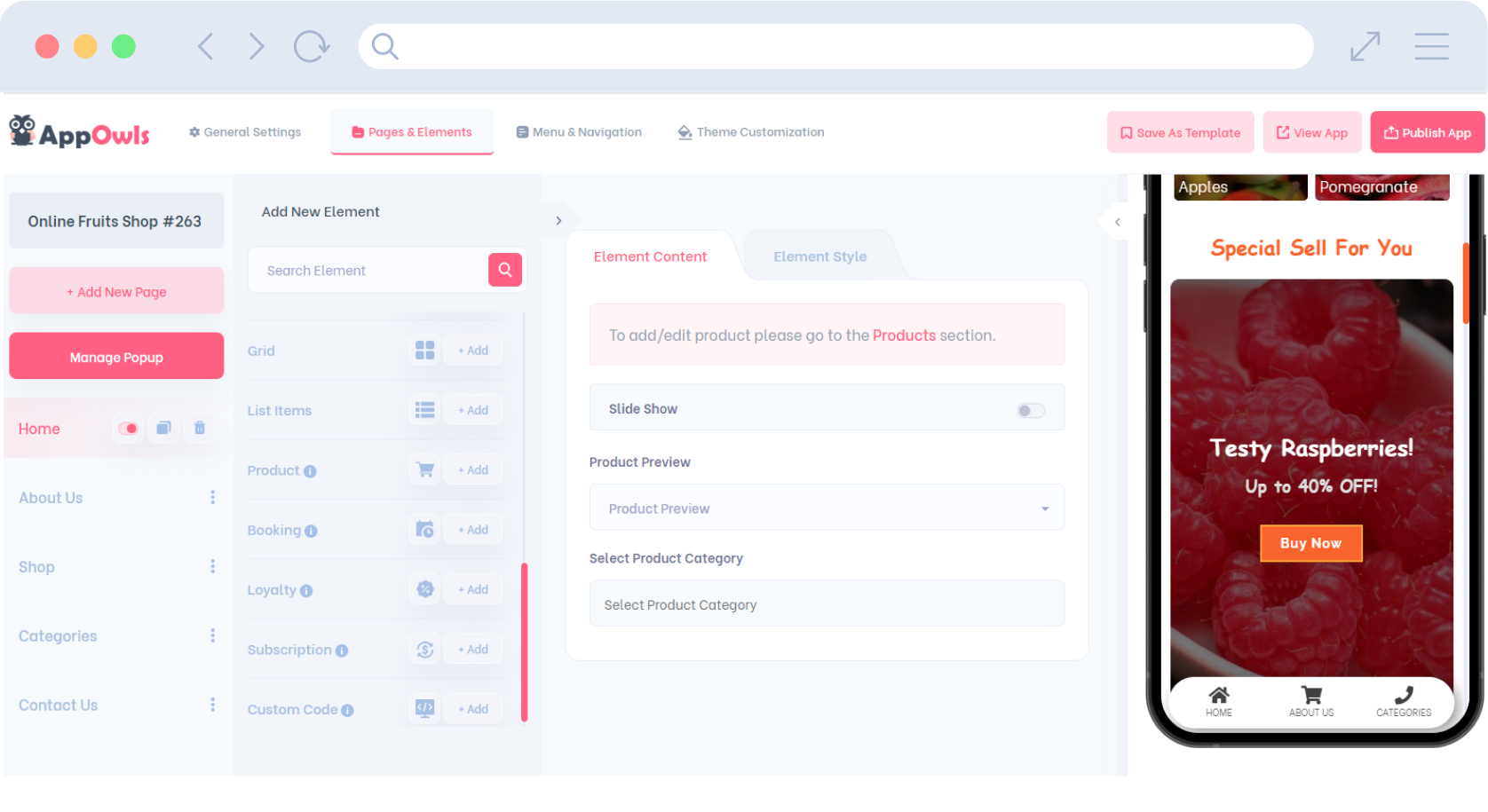Open the Theme Customization tab
This screenshot has width=1488, height=812.
[x=751, y=132]
